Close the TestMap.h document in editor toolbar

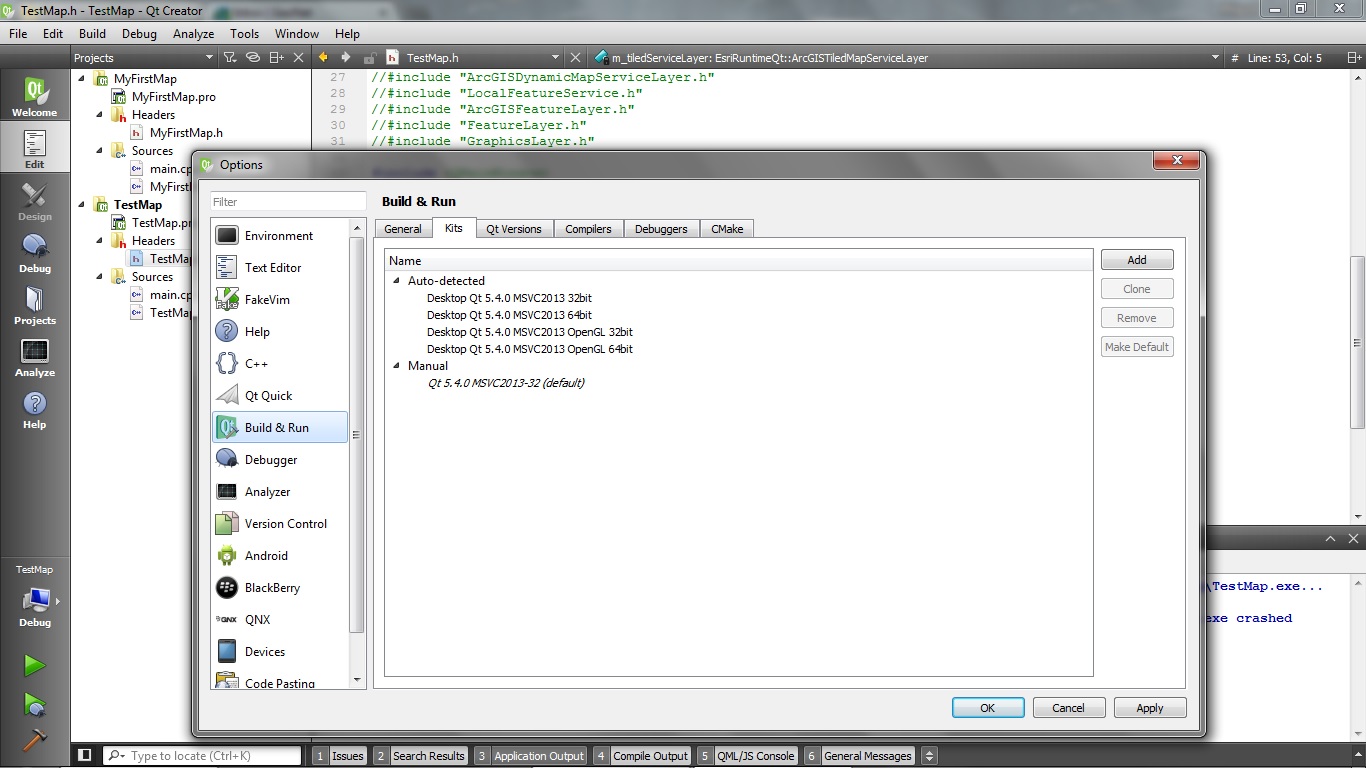coord(575,58)
